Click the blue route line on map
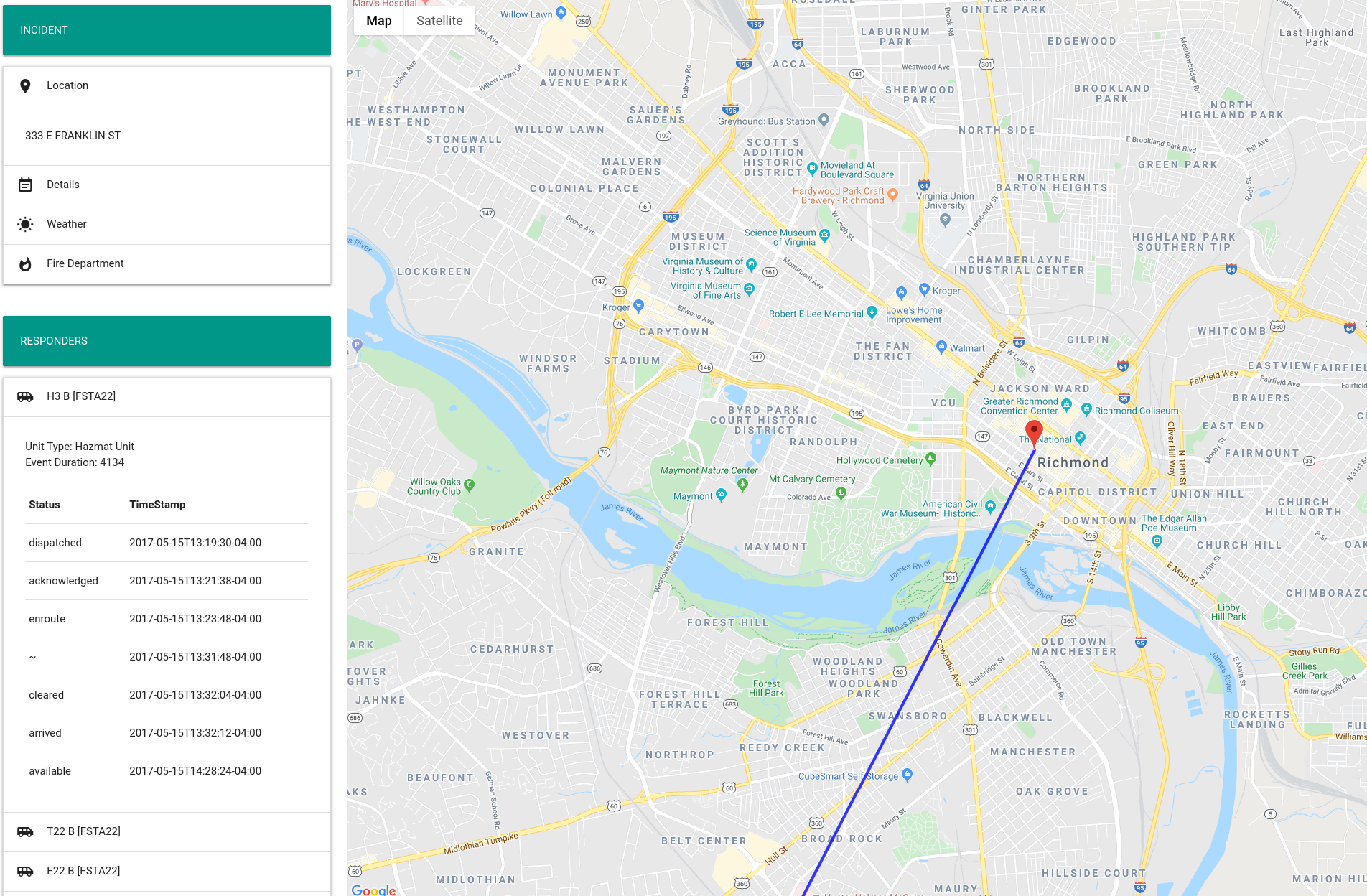 (919, 673)
